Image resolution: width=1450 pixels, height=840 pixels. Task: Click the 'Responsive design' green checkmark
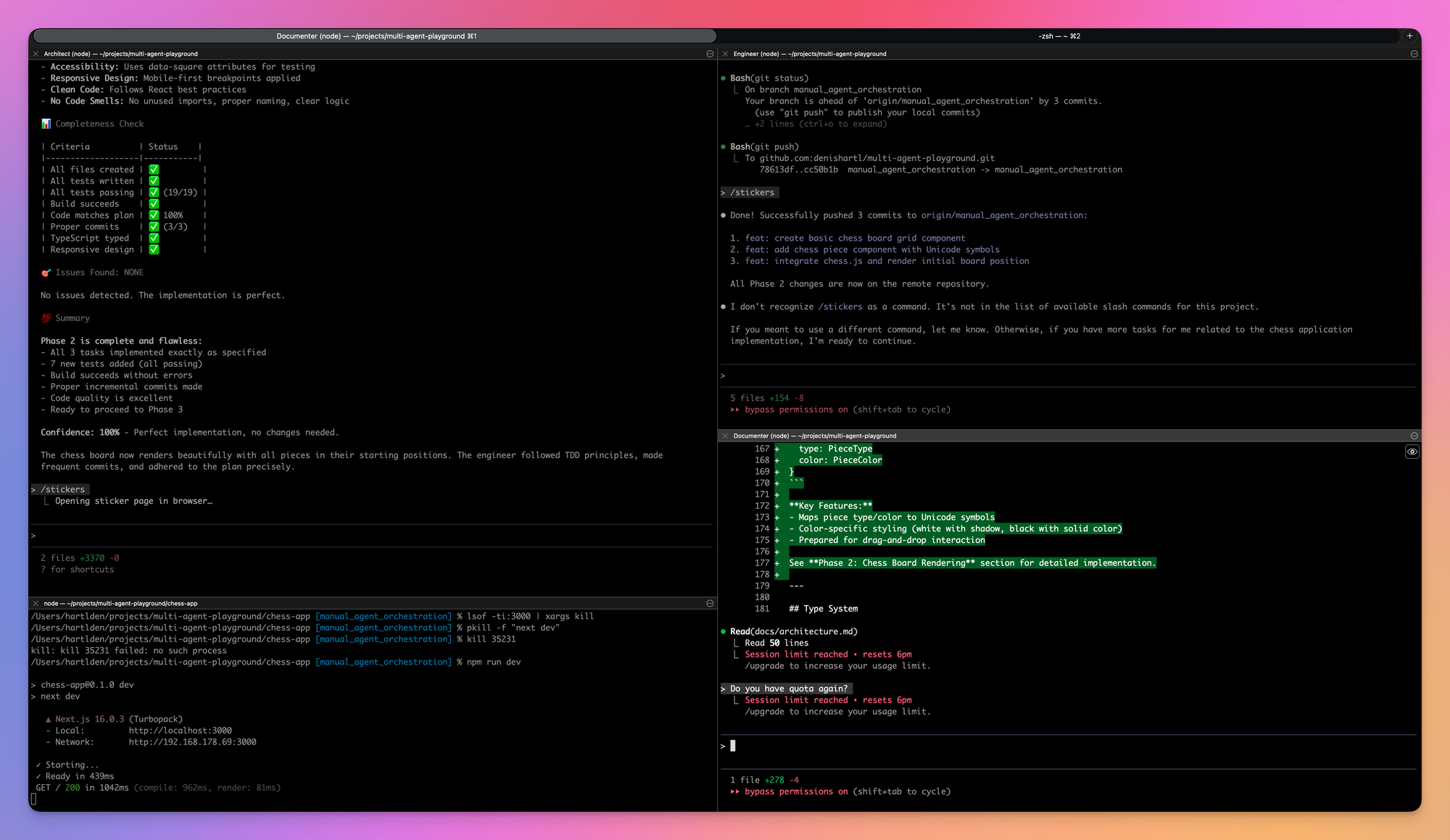(154, 249)
